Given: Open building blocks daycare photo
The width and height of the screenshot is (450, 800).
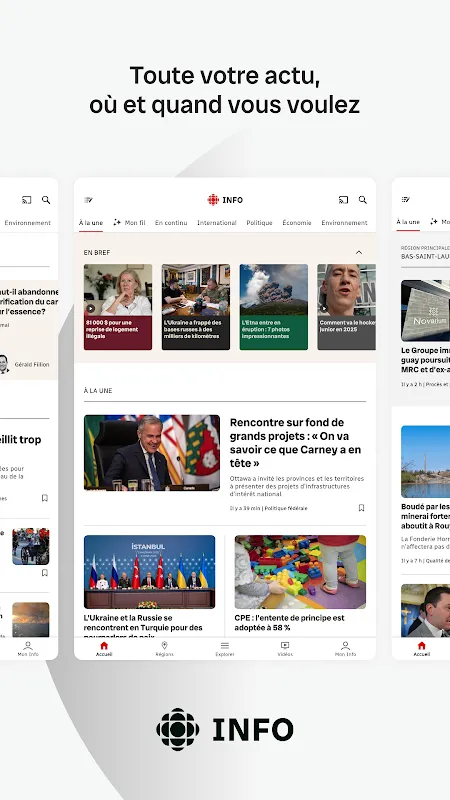Looking at the screenshot, I should tap(300, 571).
